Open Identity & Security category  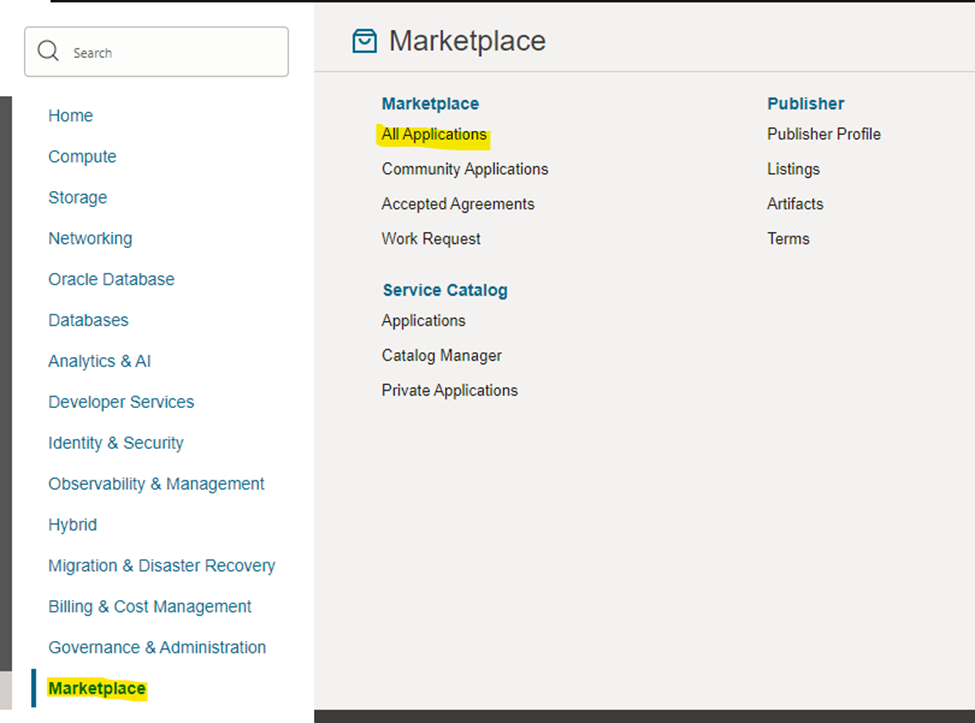click(116, 443)
